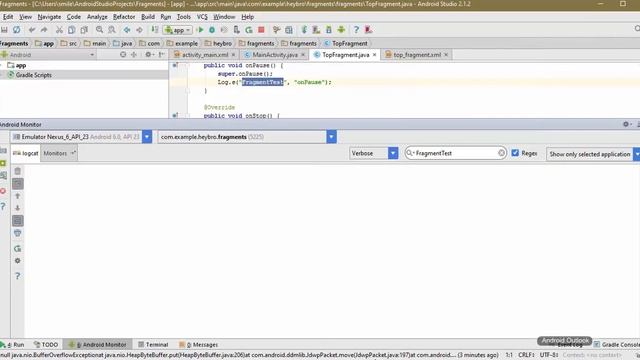The height and width of the screenshot is (360, 640).
Task: Toggle soft wraps icon in logcat
Action: (x=18, y=221)
